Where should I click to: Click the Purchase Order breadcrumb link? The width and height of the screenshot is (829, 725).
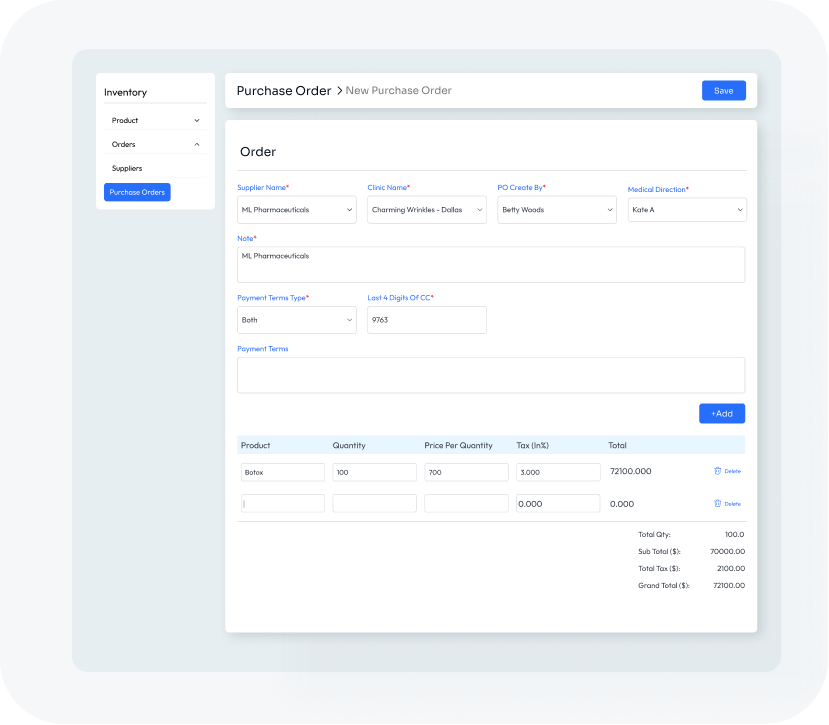tap(283, 90)
